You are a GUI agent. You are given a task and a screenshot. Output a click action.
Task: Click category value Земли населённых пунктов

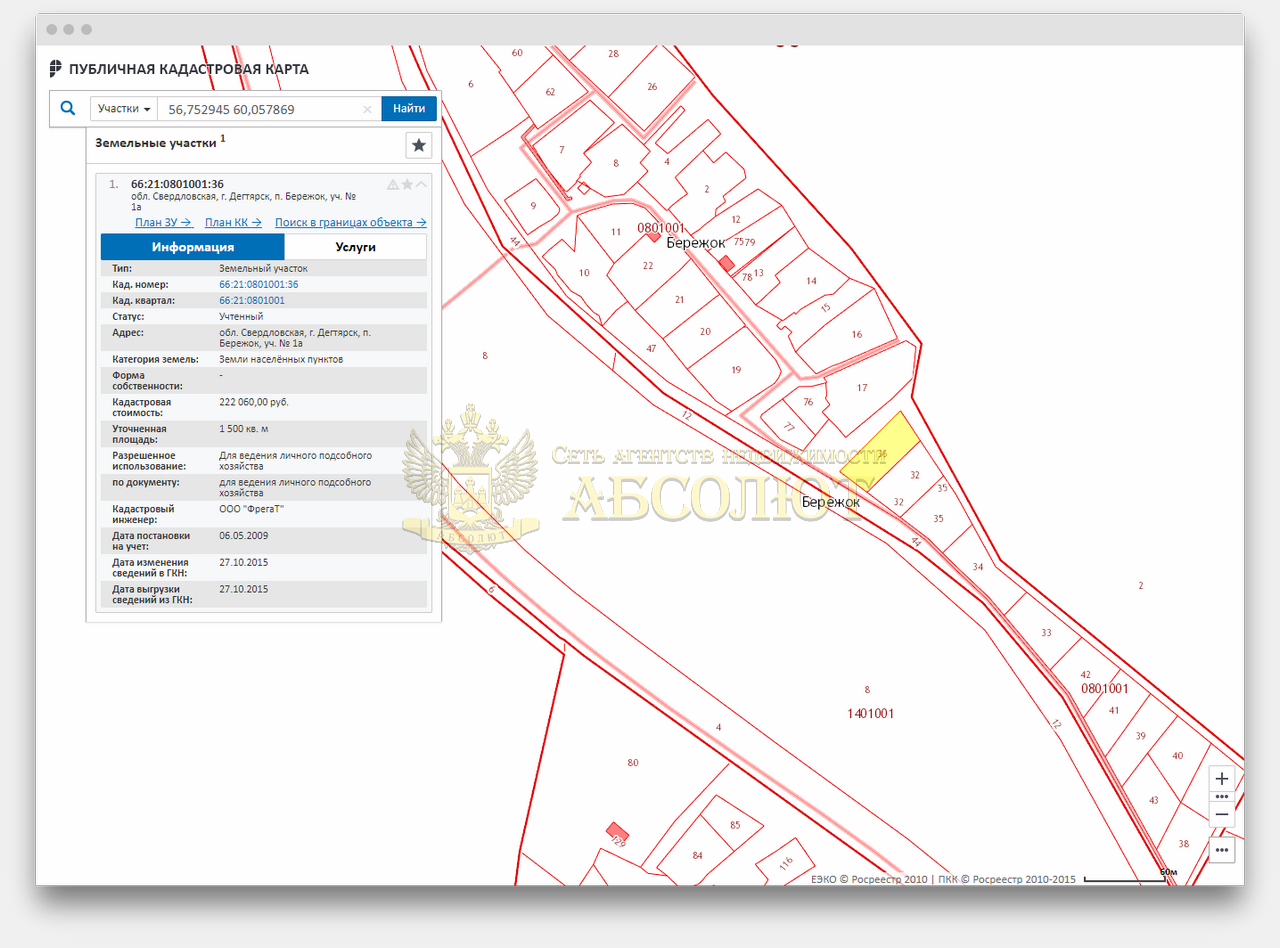(281, 359)
